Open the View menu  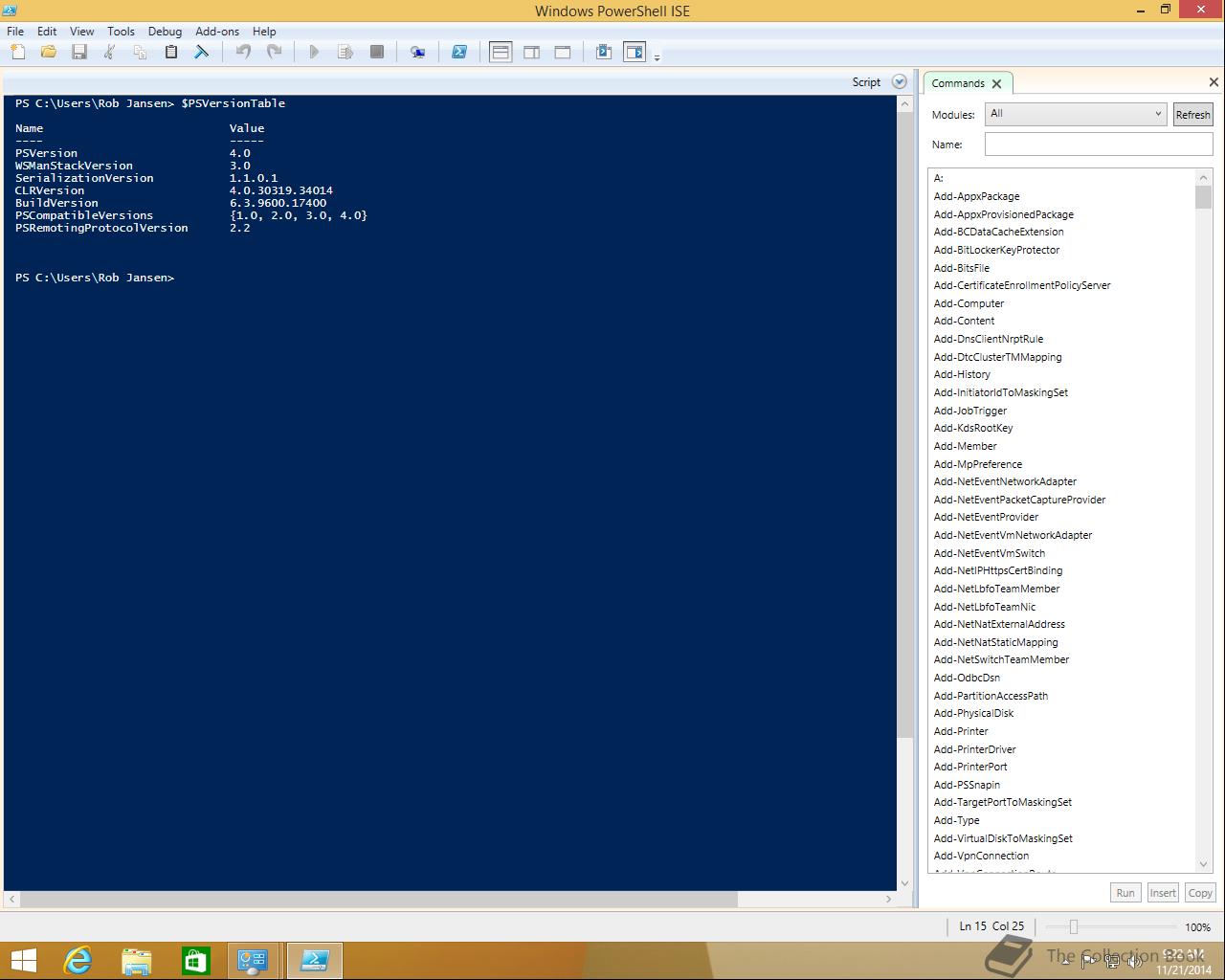[81, 31]
